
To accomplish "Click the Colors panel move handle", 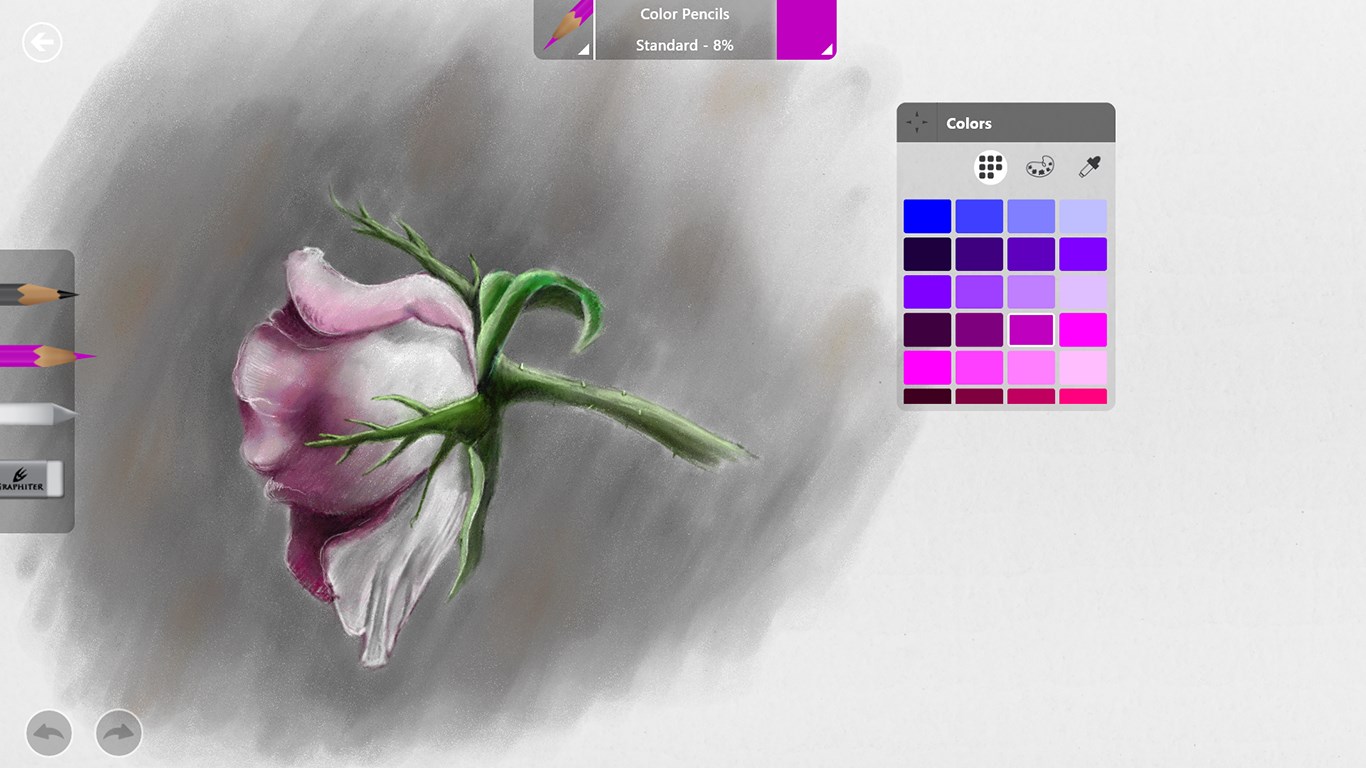I will [916, 122].
